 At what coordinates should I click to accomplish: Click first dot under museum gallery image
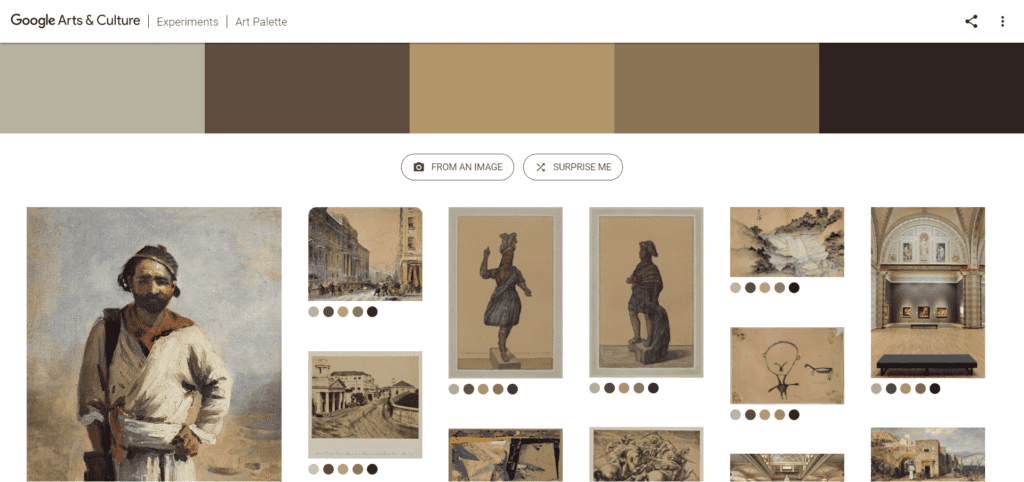click(x=876, y=389)
